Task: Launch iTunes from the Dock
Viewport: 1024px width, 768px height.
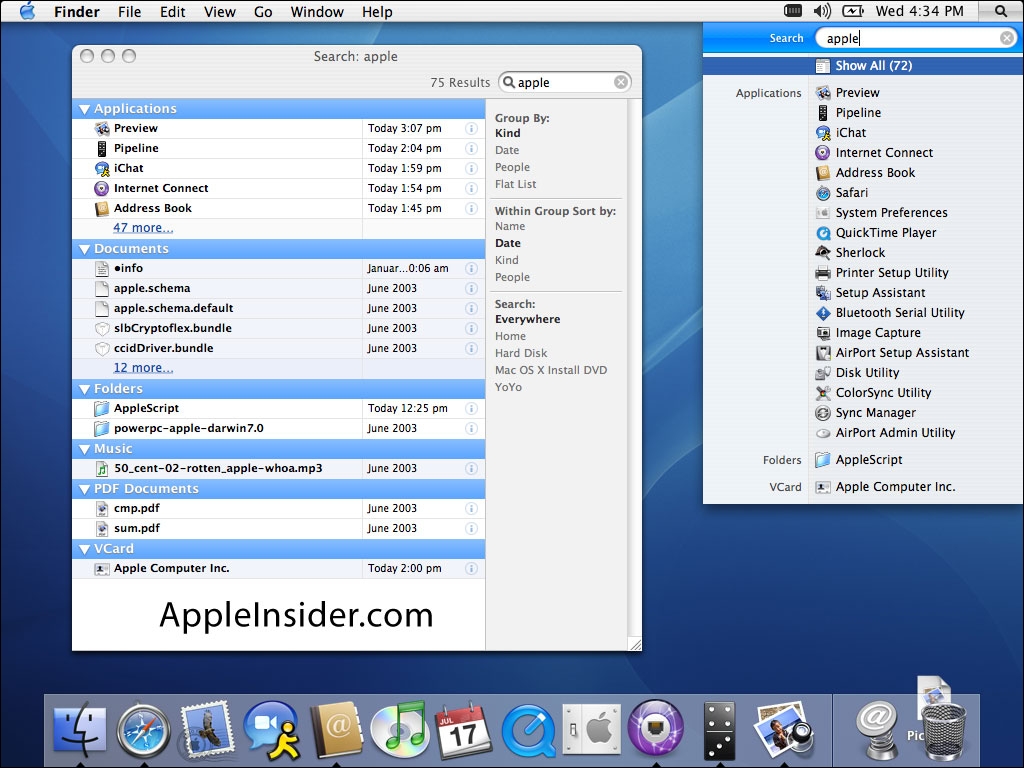Action: 398,728
